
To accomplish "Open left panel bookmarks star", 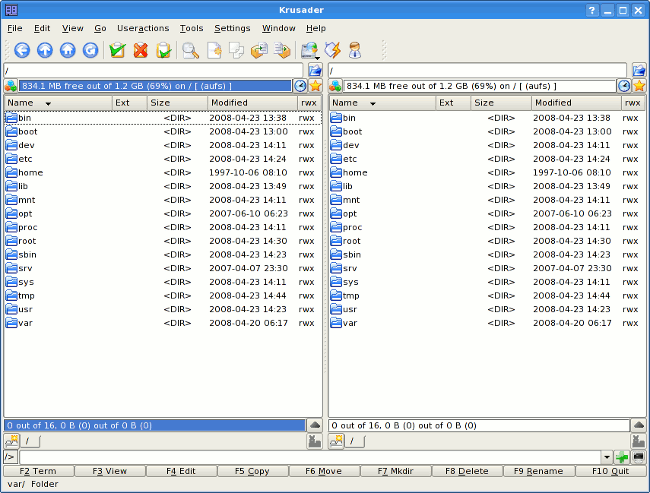I will point(315,86).
